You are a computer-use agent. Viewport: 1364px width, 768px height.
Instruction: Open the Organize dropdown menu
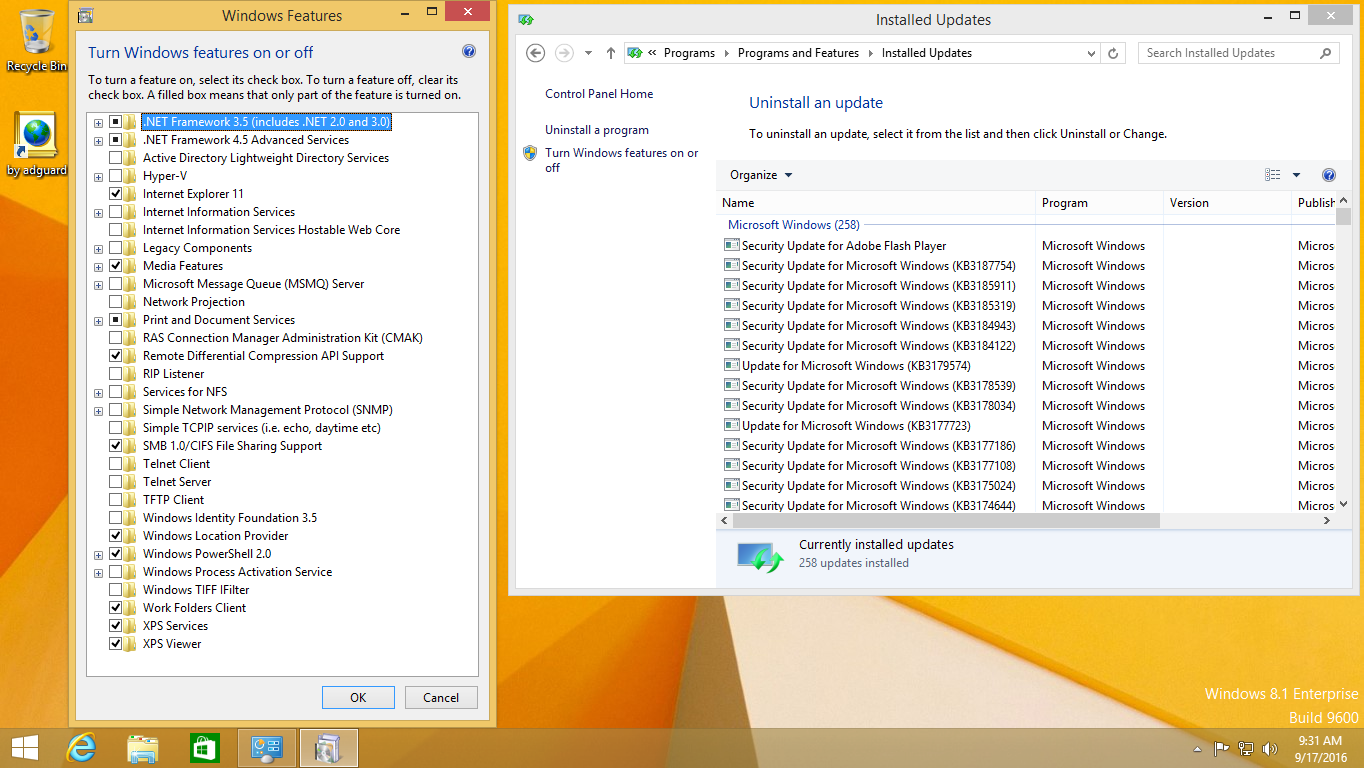[x=761, y=175]
